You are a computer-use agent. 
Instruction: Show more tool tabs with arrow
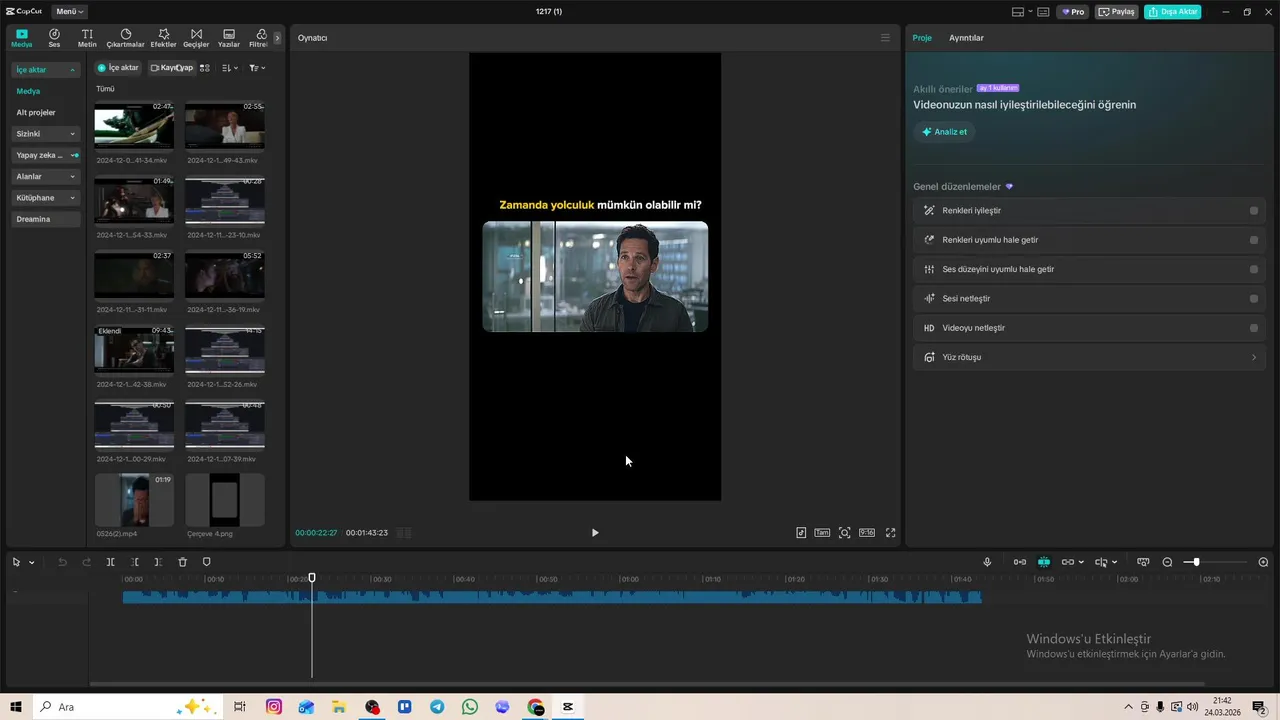click(278, 38)
